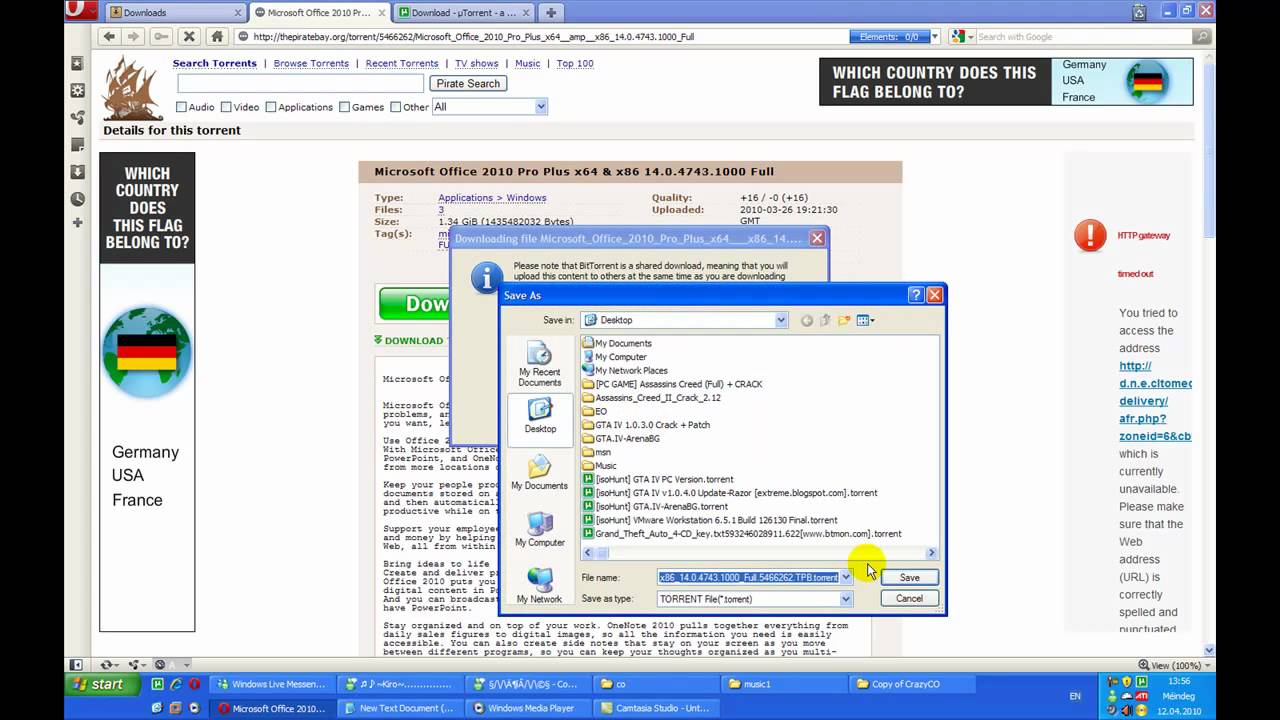
Task: Open the View zoom (100%) dropdown
Action: [1205, 665]
